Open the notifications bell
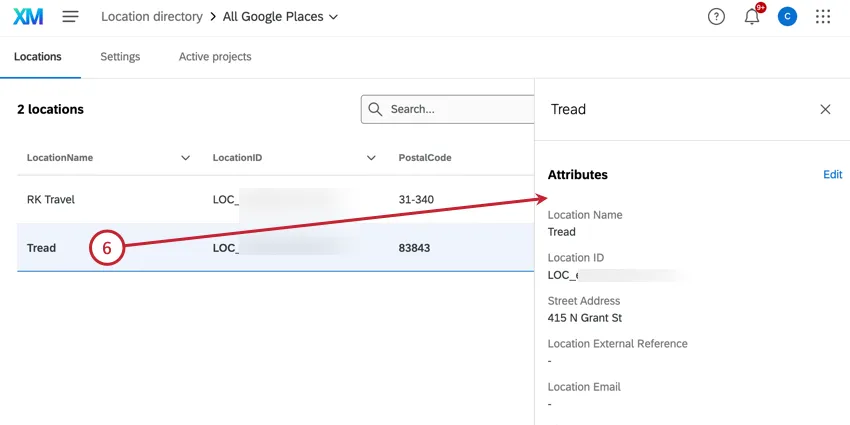Viewport: 850px width, 425px height. (752, 17)
